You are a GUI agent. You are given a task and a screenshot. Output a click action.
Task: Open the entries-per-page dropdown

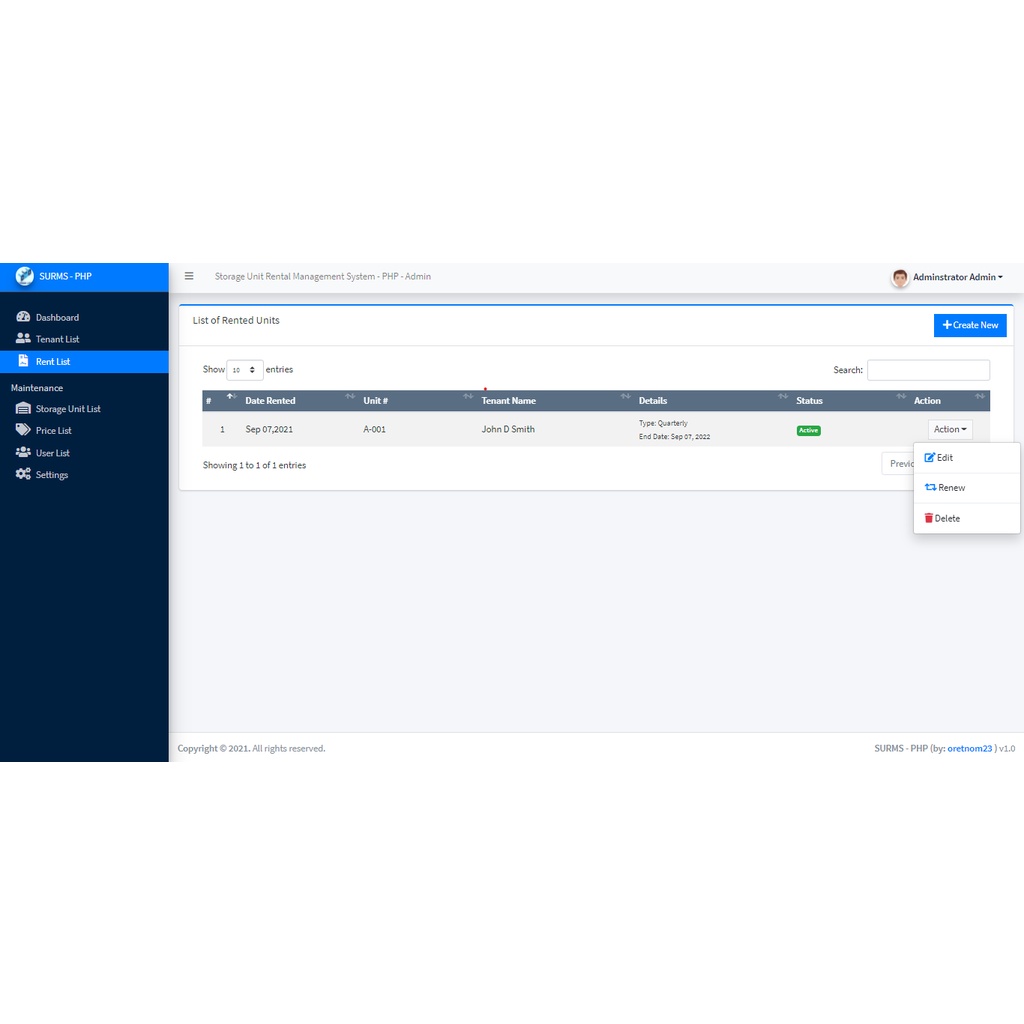pyautogui.click(x=245, y=370)
